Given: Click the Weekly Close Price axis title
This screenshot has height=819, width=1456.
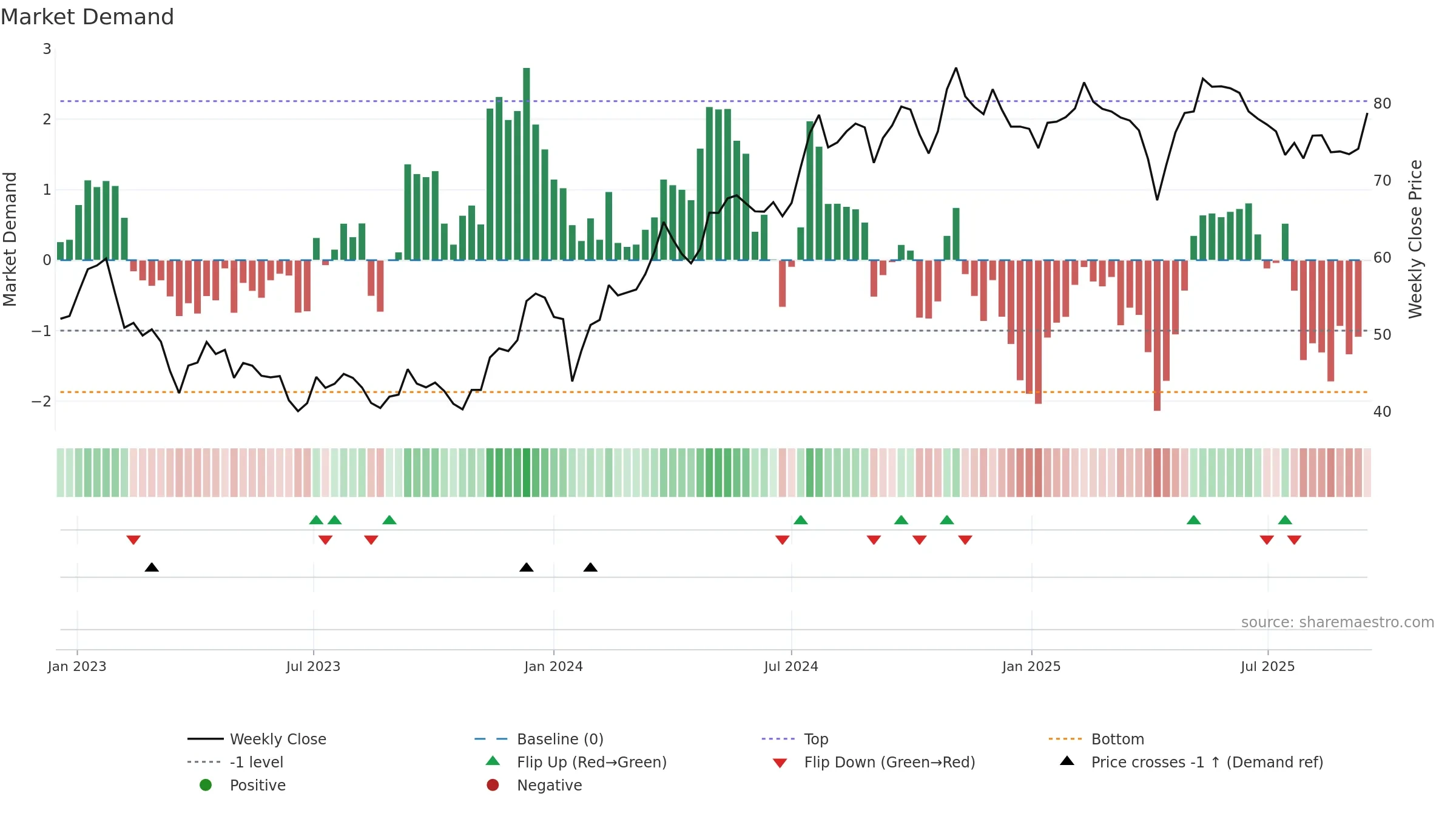Looking at the screenshot, I should click(x=1415, y=239).
